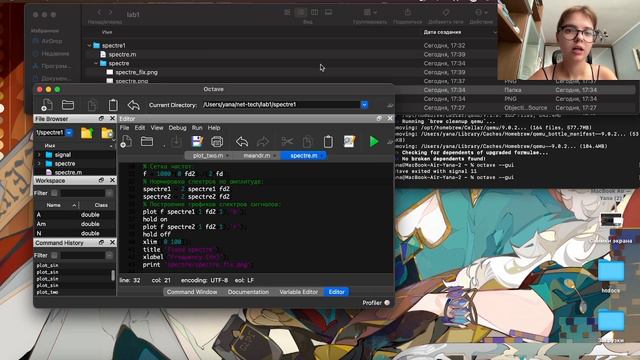
Task: Click the Current Directory path field
Action: click(x=281, y=104)
